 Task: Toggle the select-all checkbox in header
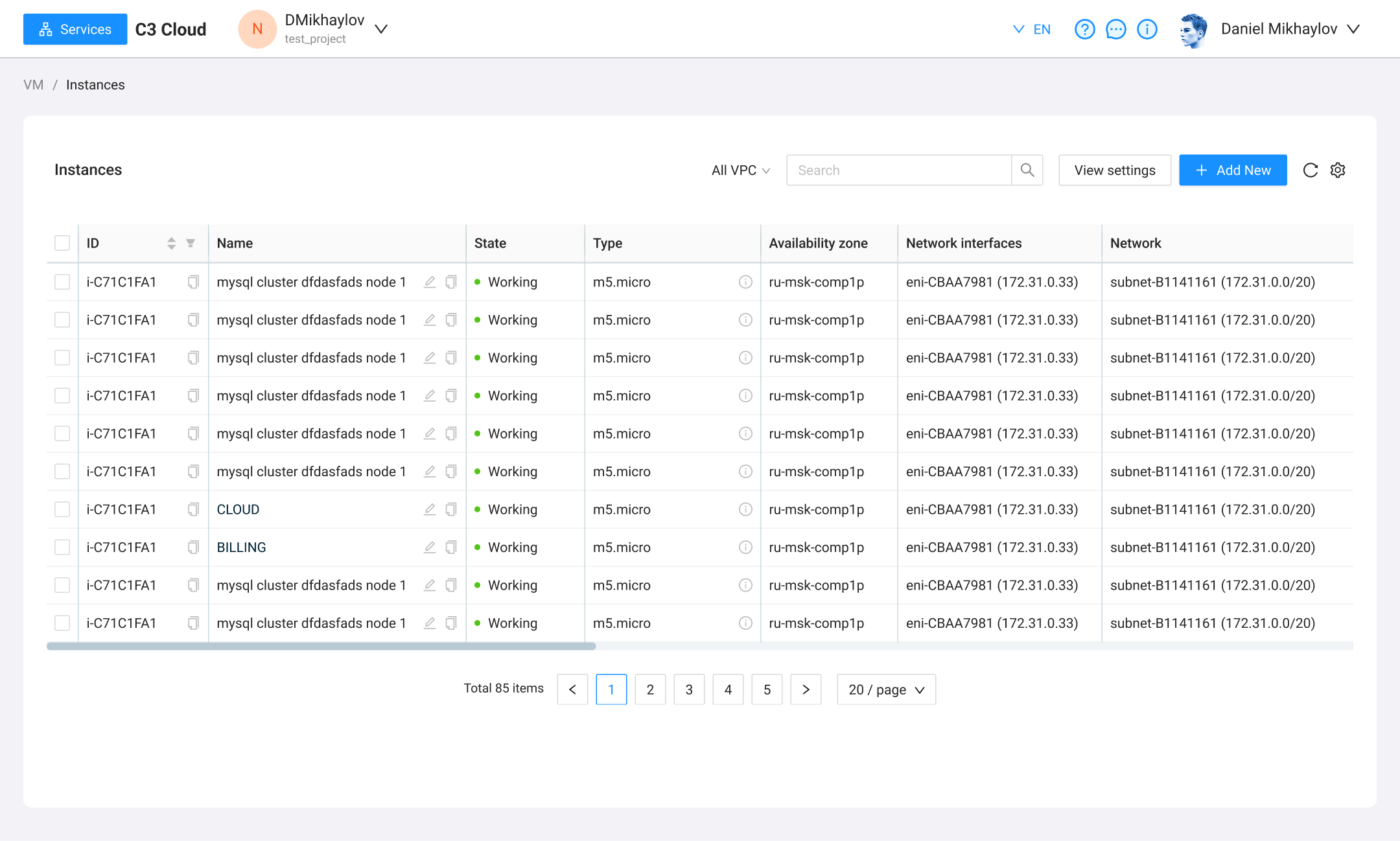click(62, 243)
